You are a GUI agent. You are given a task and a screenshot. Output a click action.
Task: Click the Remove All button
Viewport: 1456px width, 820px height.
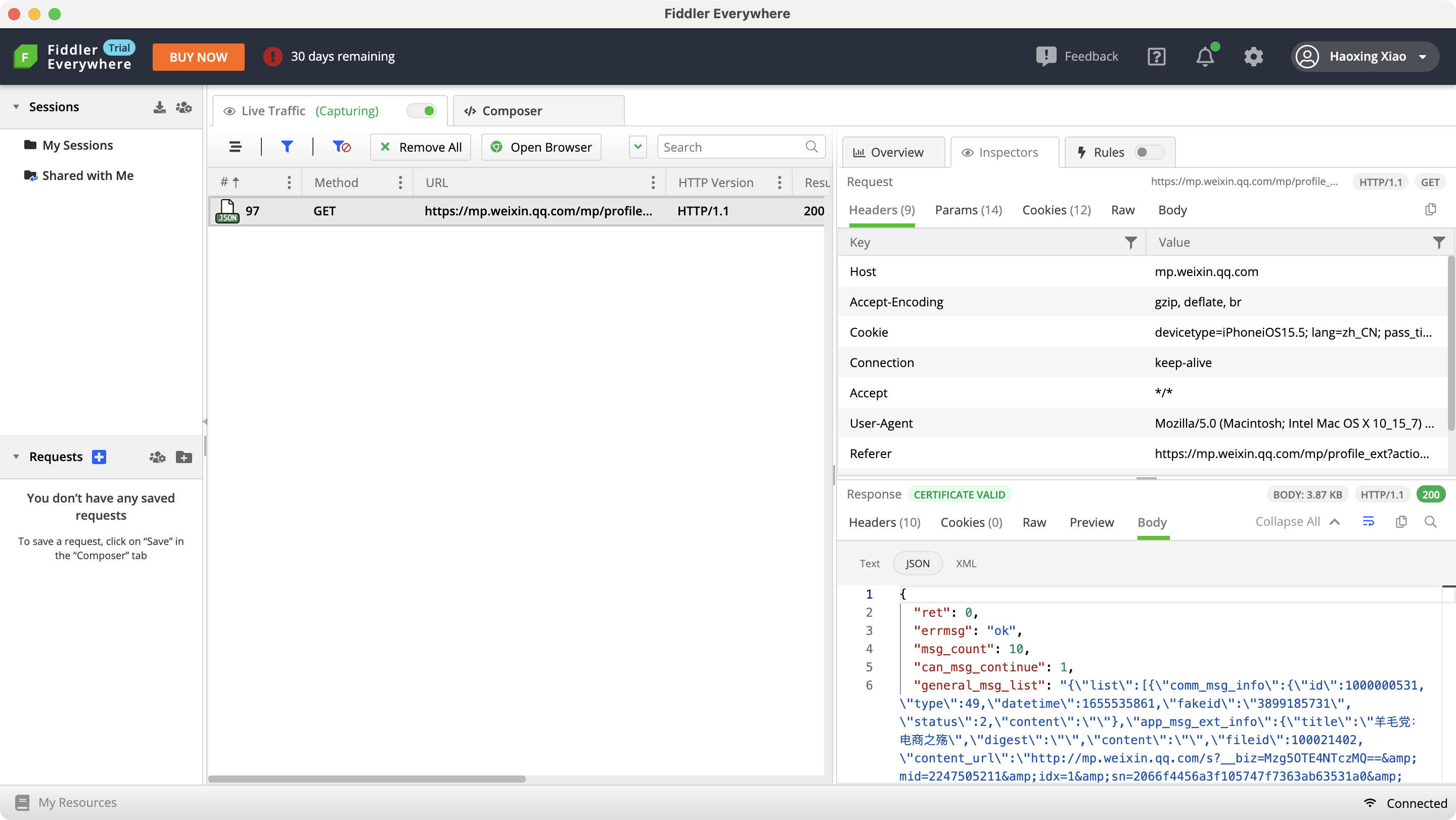[x=421, y=147]
